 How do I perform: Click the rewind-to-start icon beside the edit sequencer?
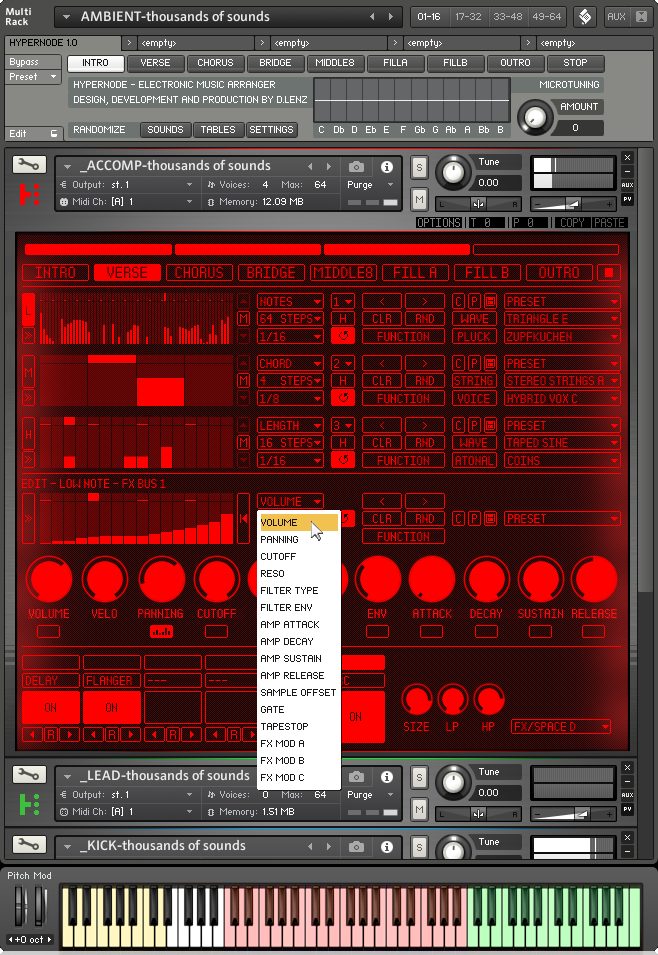243,518
